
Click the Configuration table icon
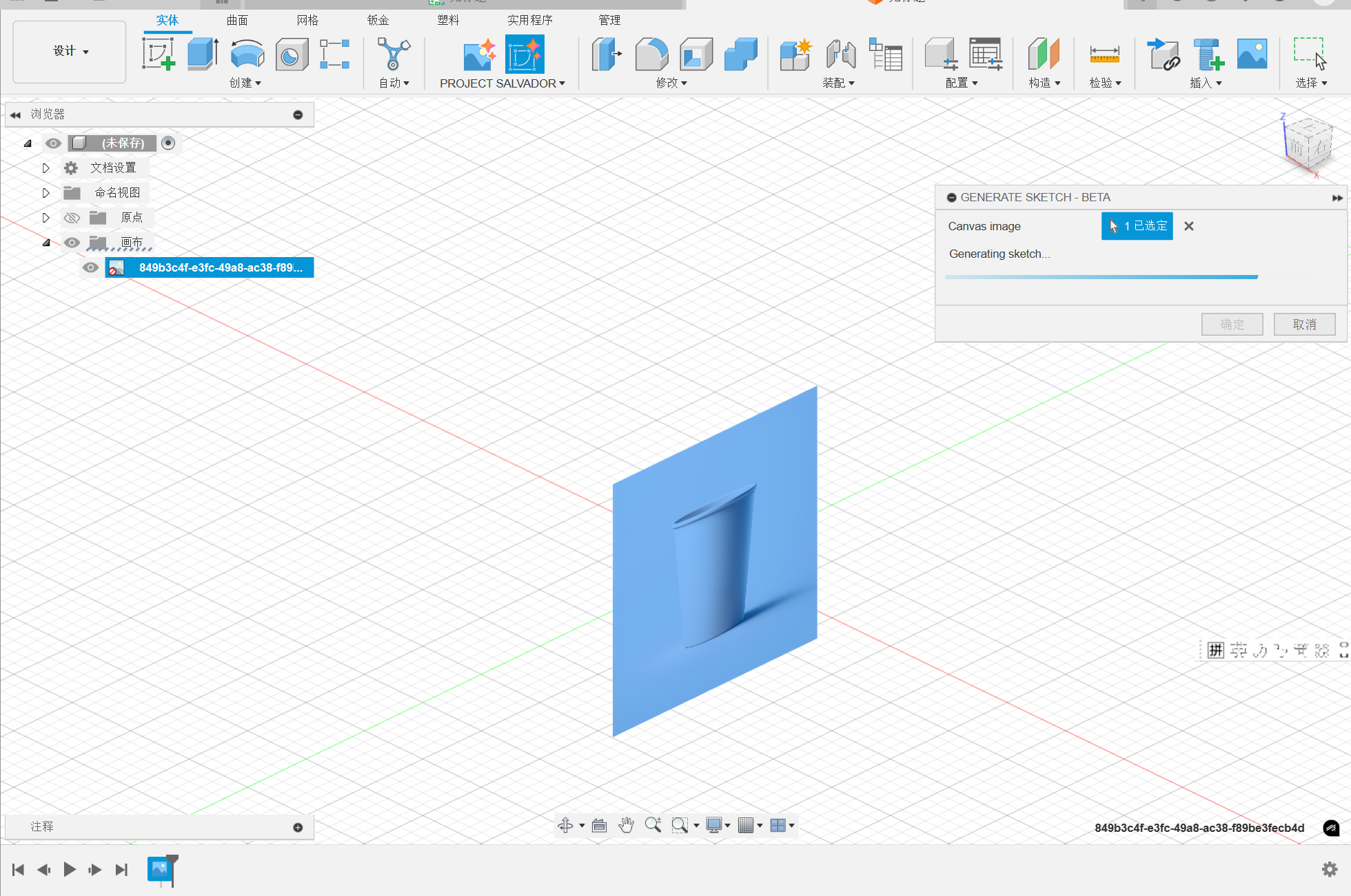986,54
